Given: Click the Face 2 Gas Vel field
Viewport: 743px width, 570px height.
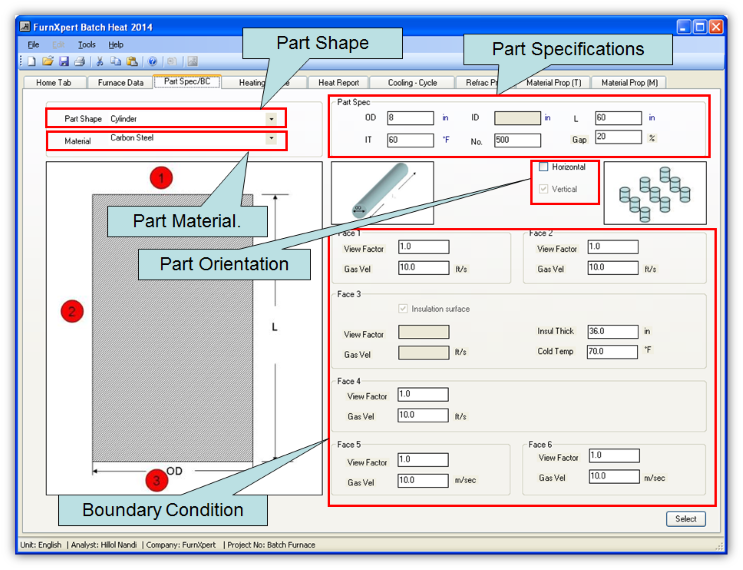Looking at the screenshot, I should (x=613, y=267).
